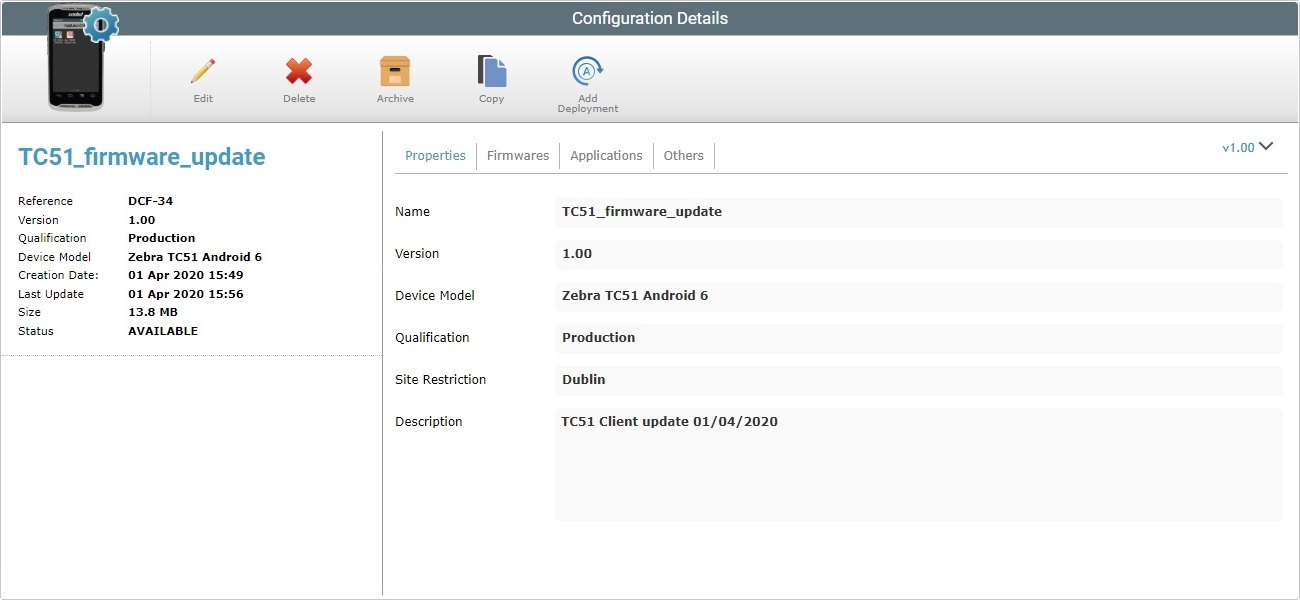This screenshot has width=1300, height=600.
Task: Click inside the Name field
Action: point(917,212)
